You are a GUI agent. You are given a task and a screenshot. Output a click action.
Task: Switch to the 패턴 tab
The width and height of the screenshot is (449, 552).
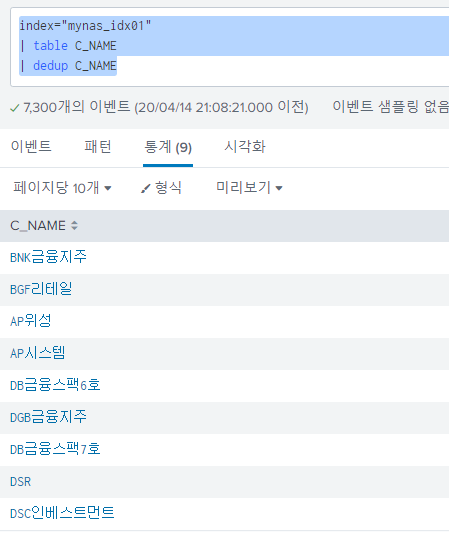pos(98,146)
